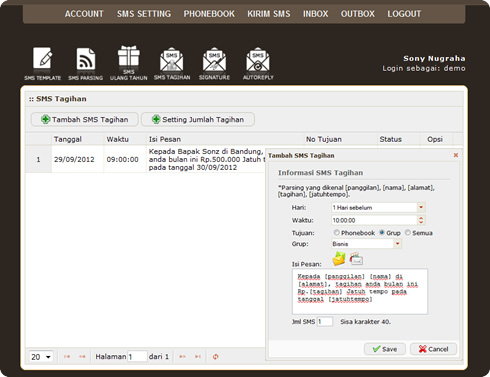Screen dimensions: 490x377
Task: Click the Waktu column header
Action: pyautogui.click(x=125, y=139)
